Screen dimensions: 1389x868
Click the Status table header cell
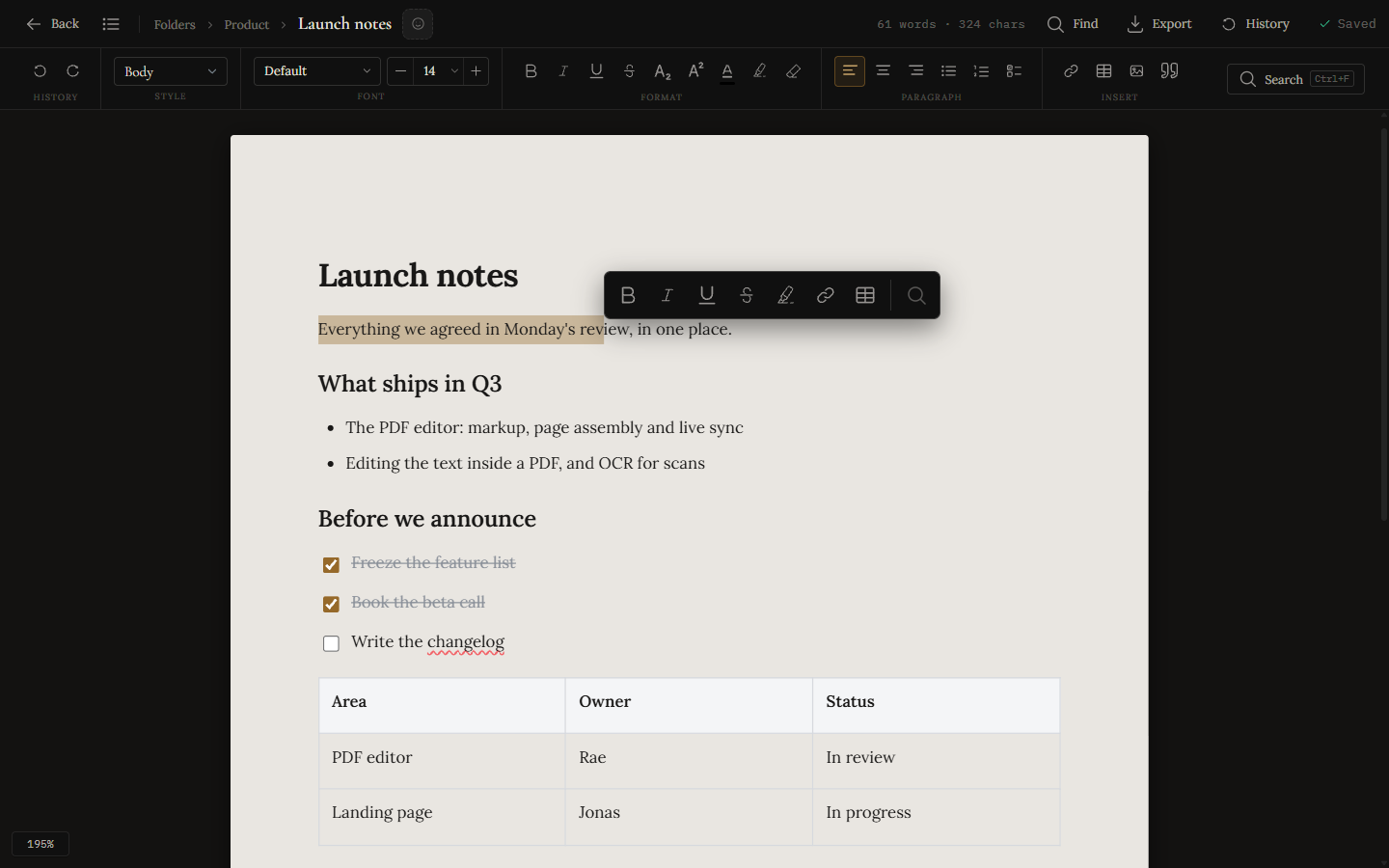tap(936, 705)
